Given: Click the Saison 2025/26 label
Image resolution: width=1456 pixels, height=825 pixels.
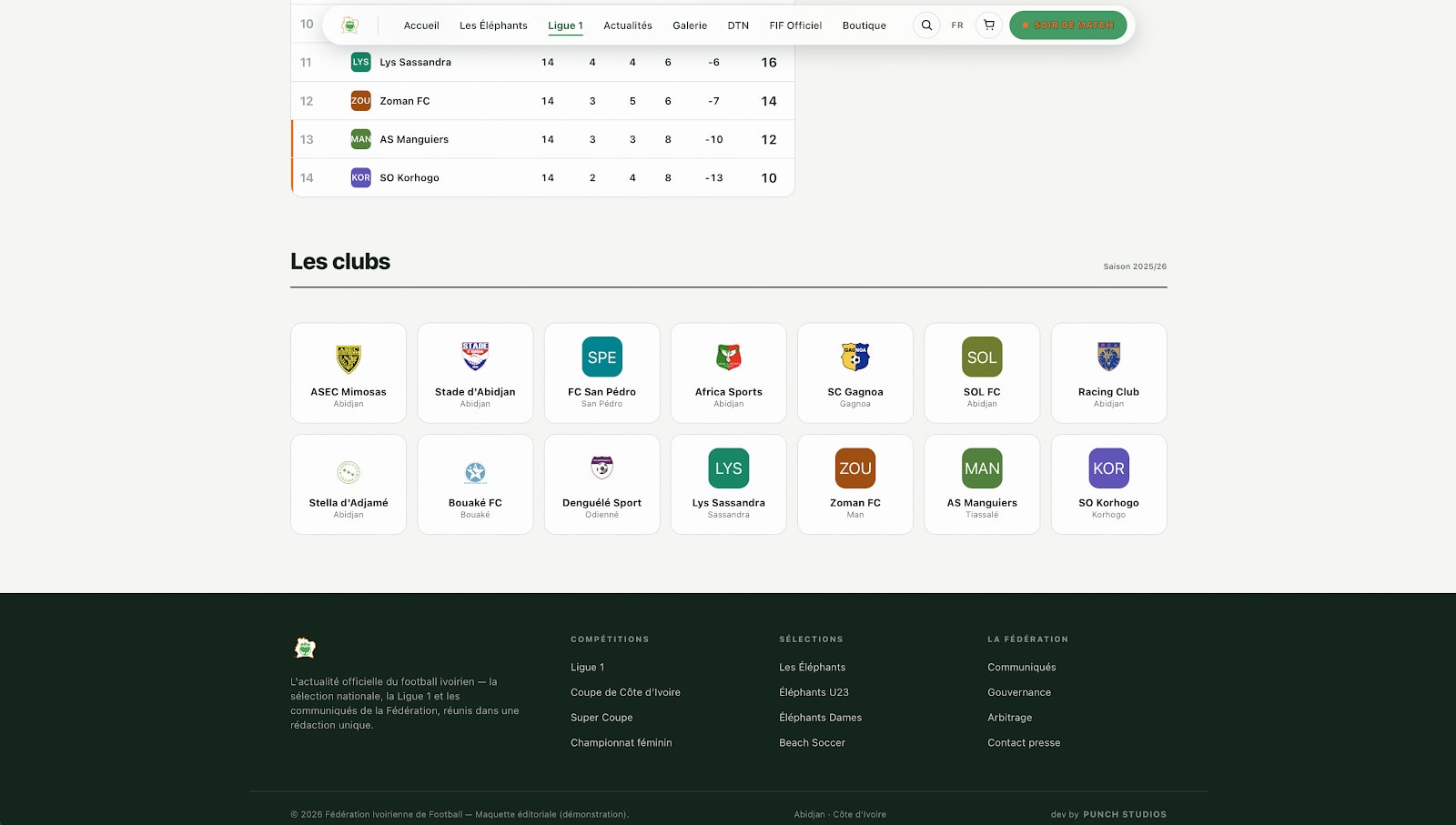Looking at the screenshot, I should point(1135,267).
